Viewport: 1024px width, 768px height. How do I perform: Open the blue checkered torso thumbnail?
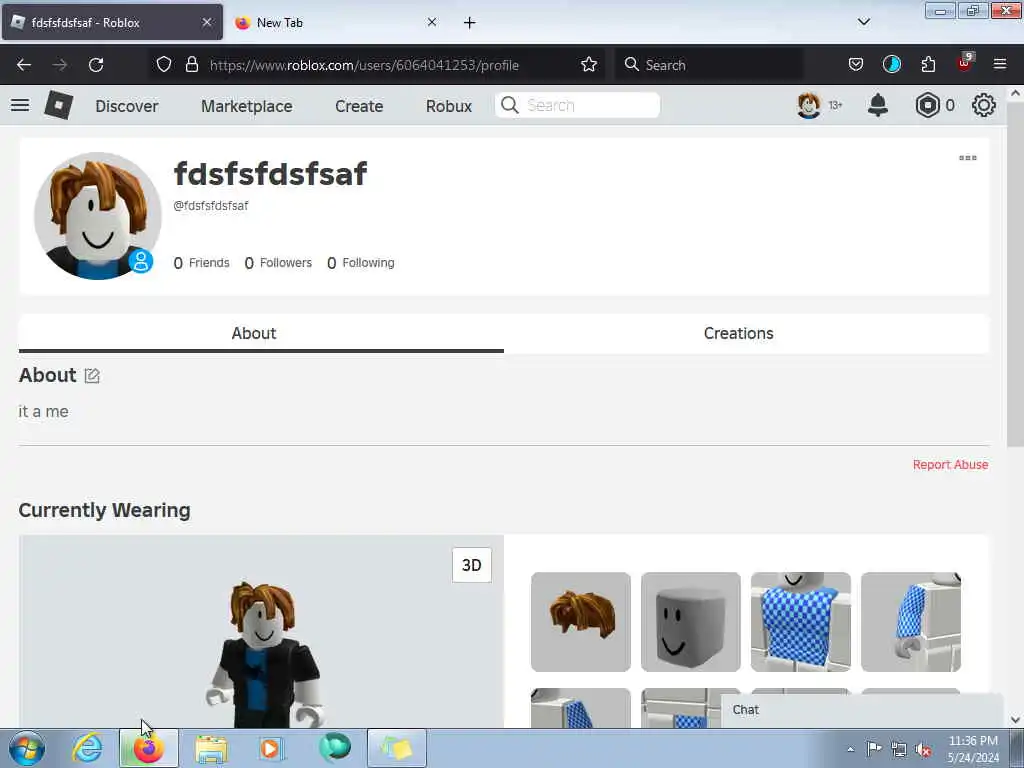(x=801, y=622)
